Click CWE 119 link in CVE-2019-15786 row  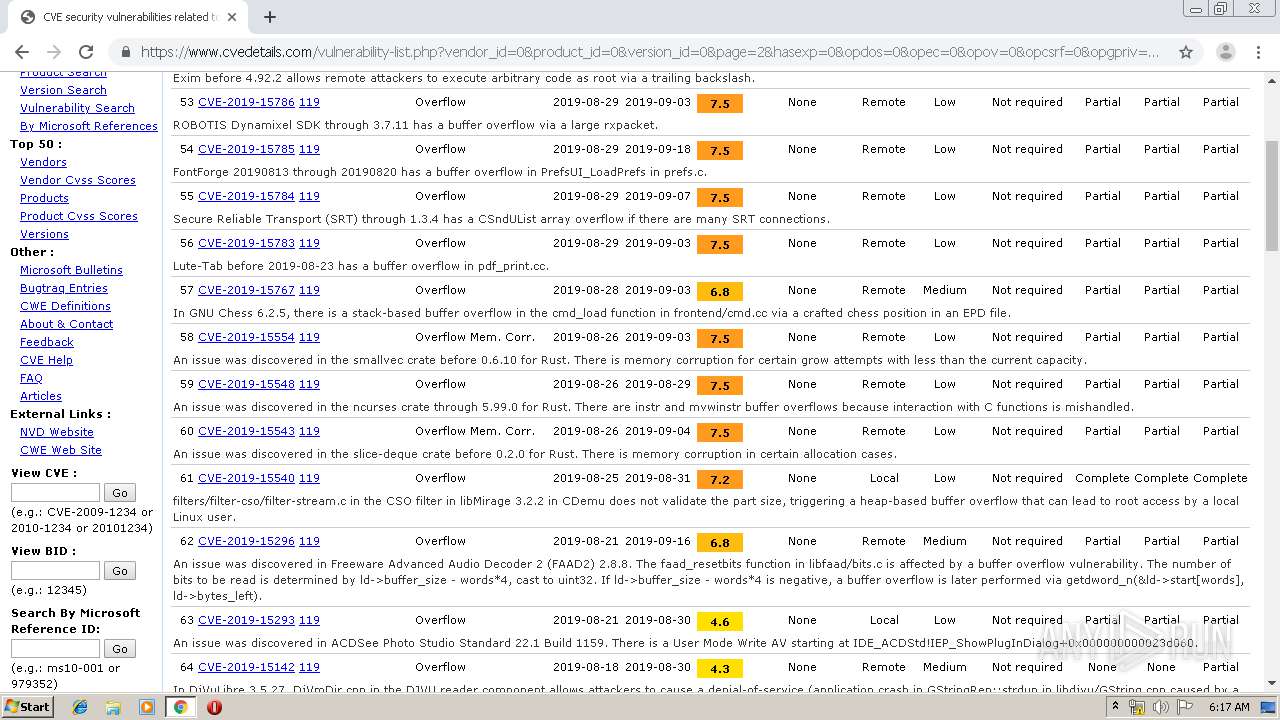click(309, 102)
